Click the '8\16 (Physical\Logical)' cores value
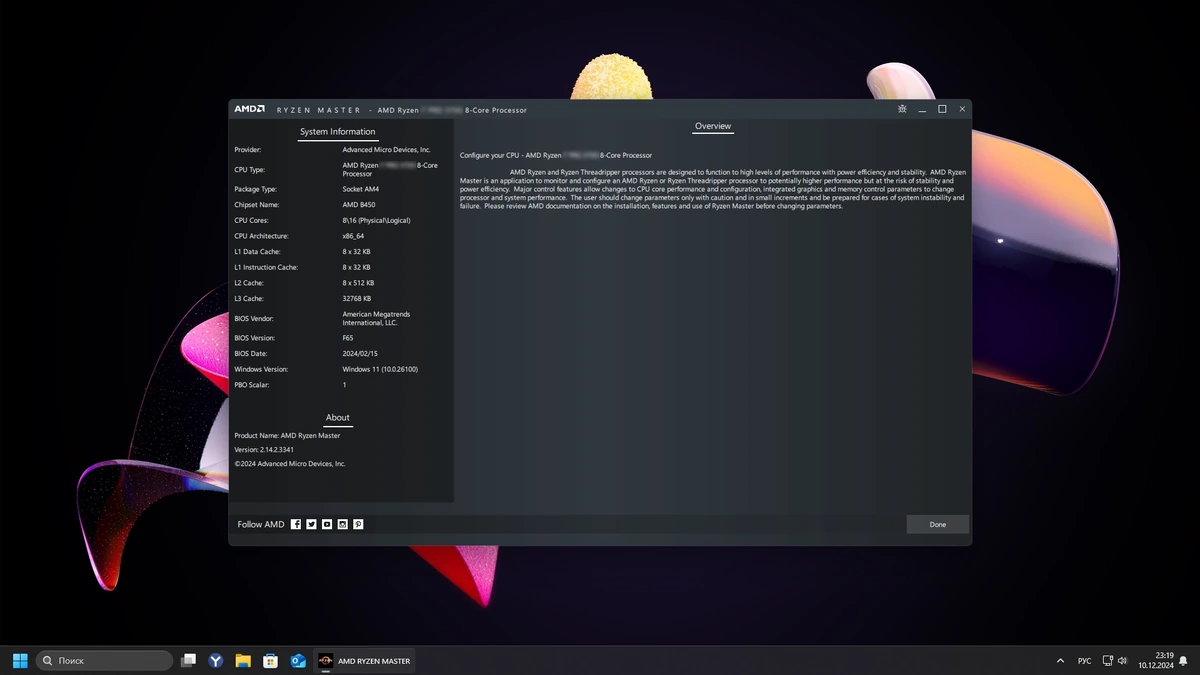 pos(376,220)
